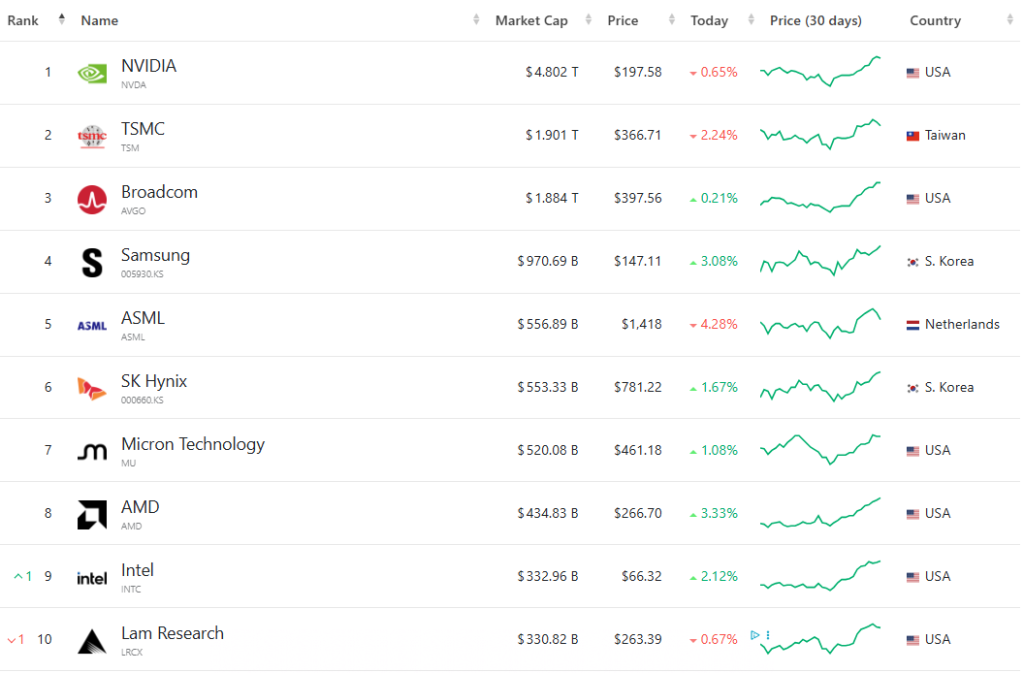Screen dimensions: 1024x673
Task: Sort by Today percentage change
Action: pos(709,20)
